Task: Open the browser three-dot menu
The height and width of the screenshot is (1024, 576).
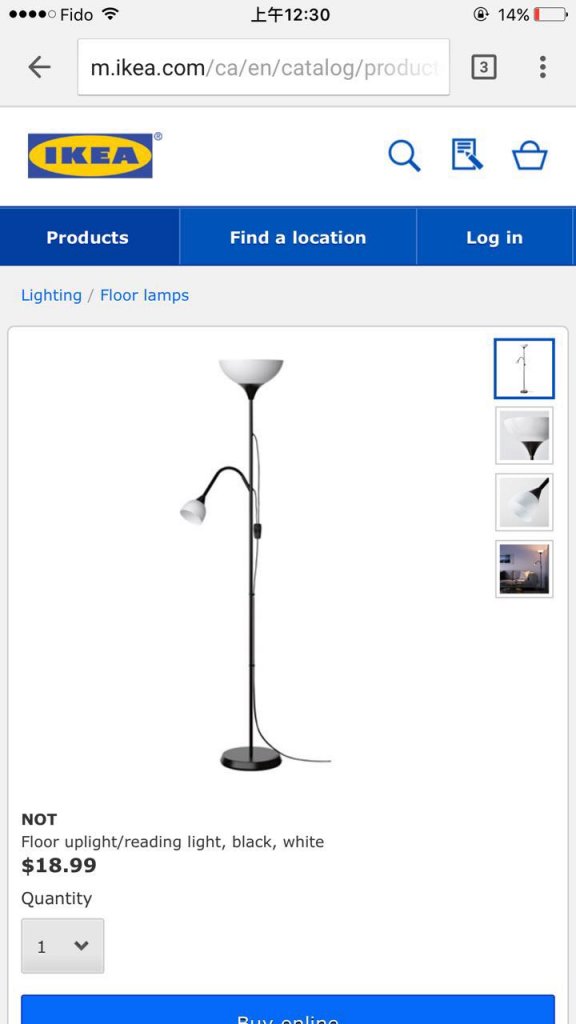Action: 542,67
